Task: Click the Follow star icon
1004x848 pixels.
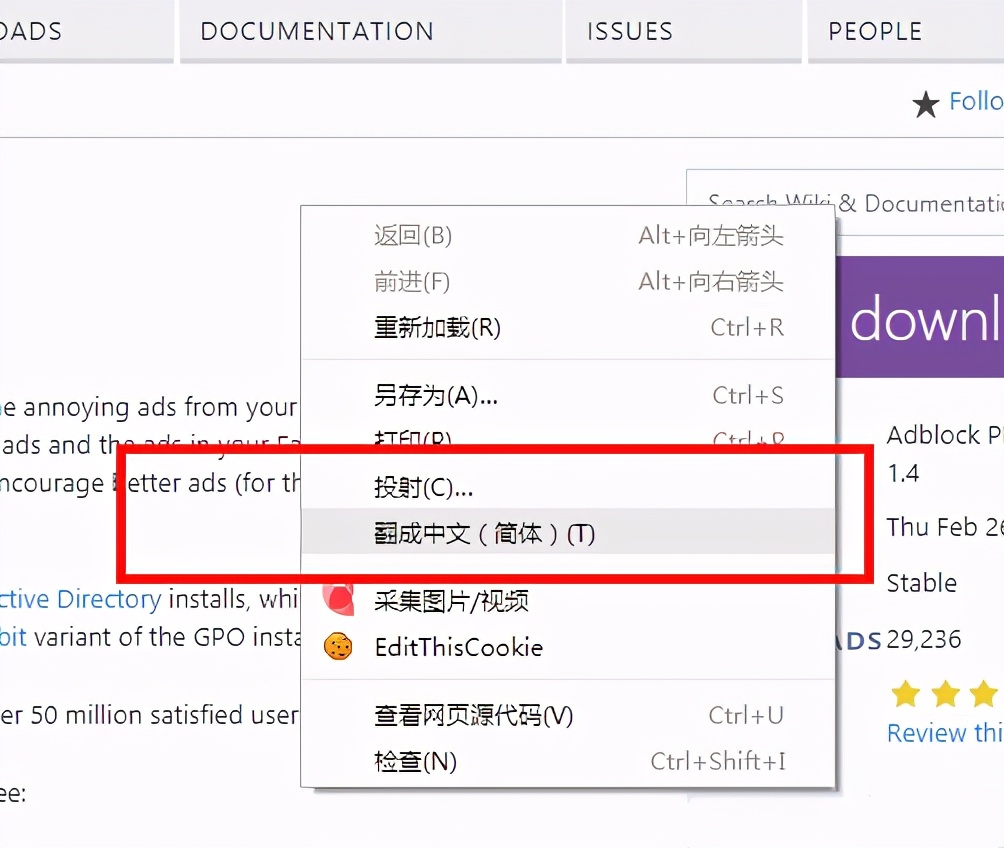Action: [925, 103]
